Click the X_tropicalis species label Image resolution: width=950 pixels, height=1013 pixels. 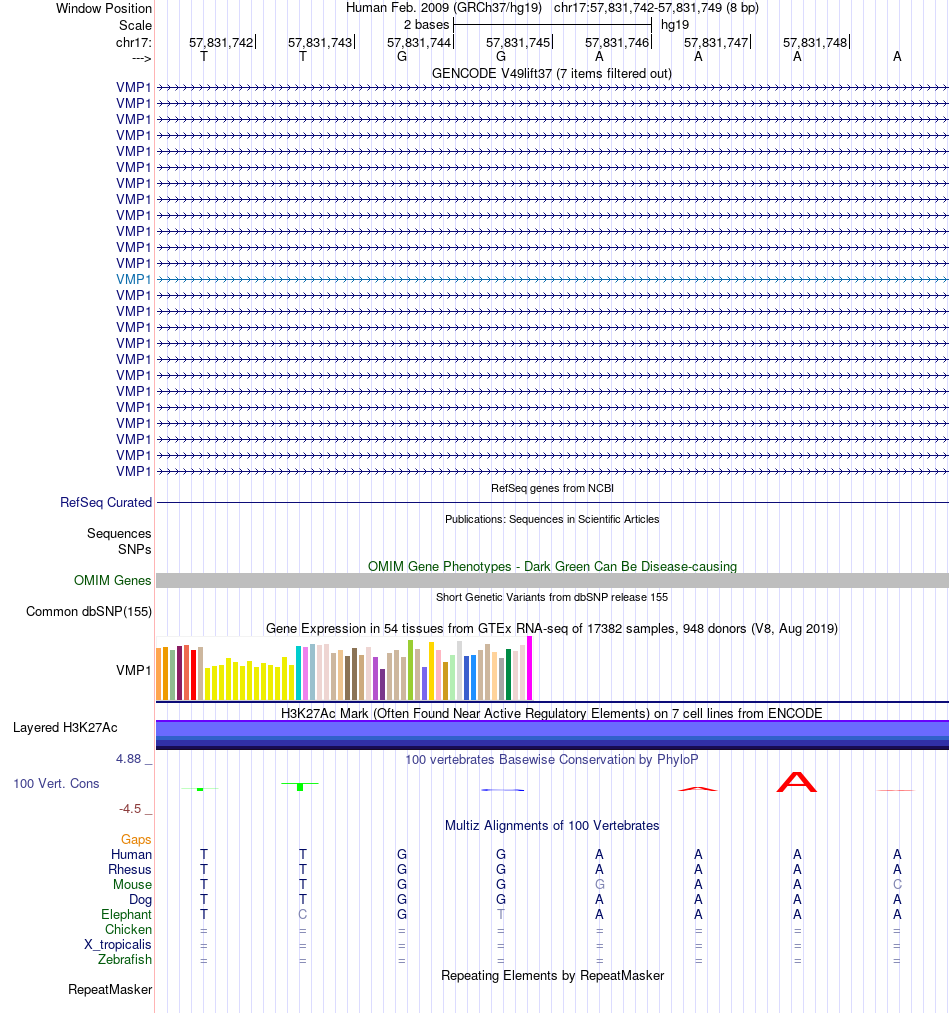click(118, 944)
